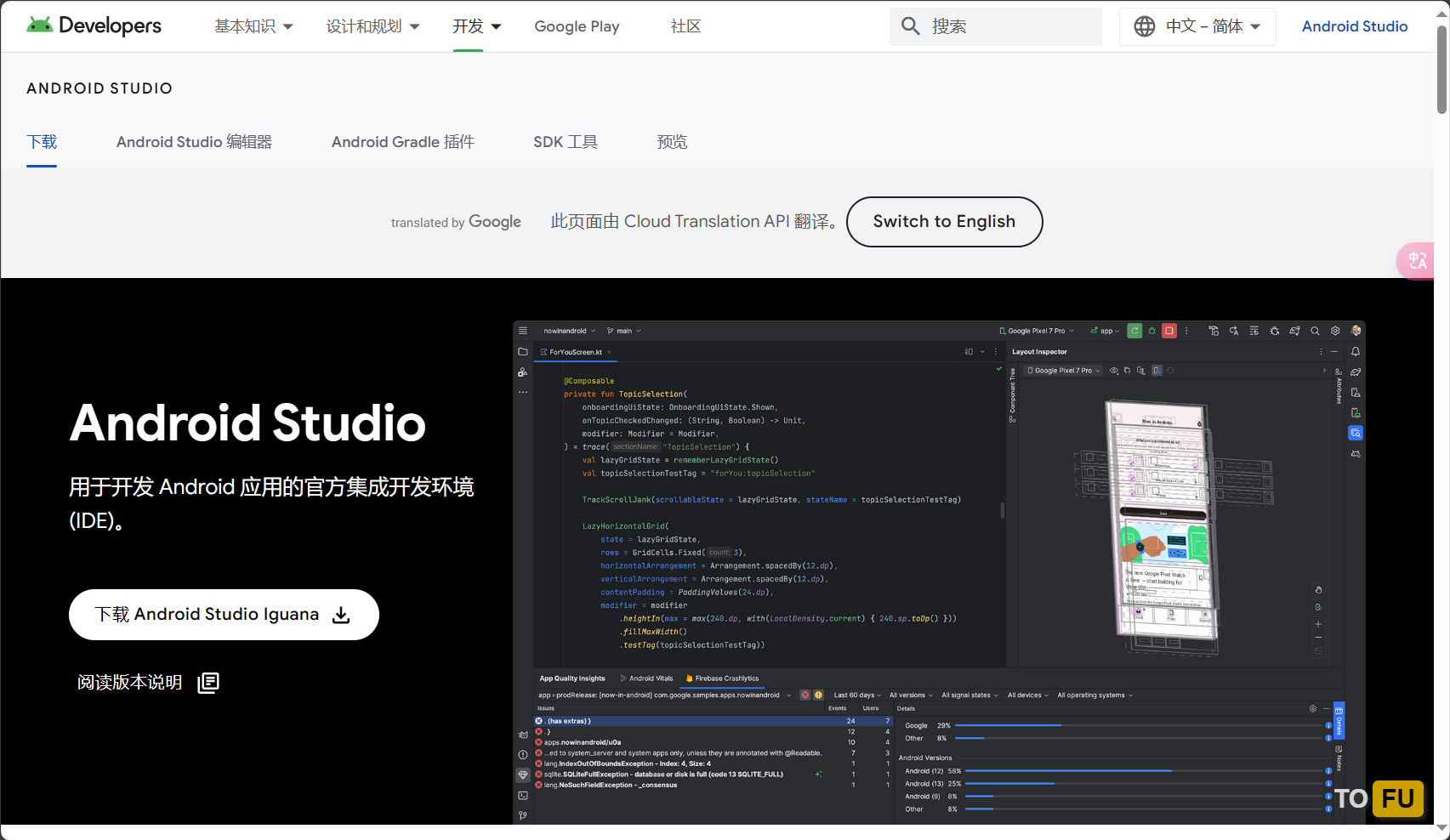The width and height of the screenshot is (1450, 840).
Task: Click the red Stop button in IDE toolbar
Action: (x=1169, y=331)
